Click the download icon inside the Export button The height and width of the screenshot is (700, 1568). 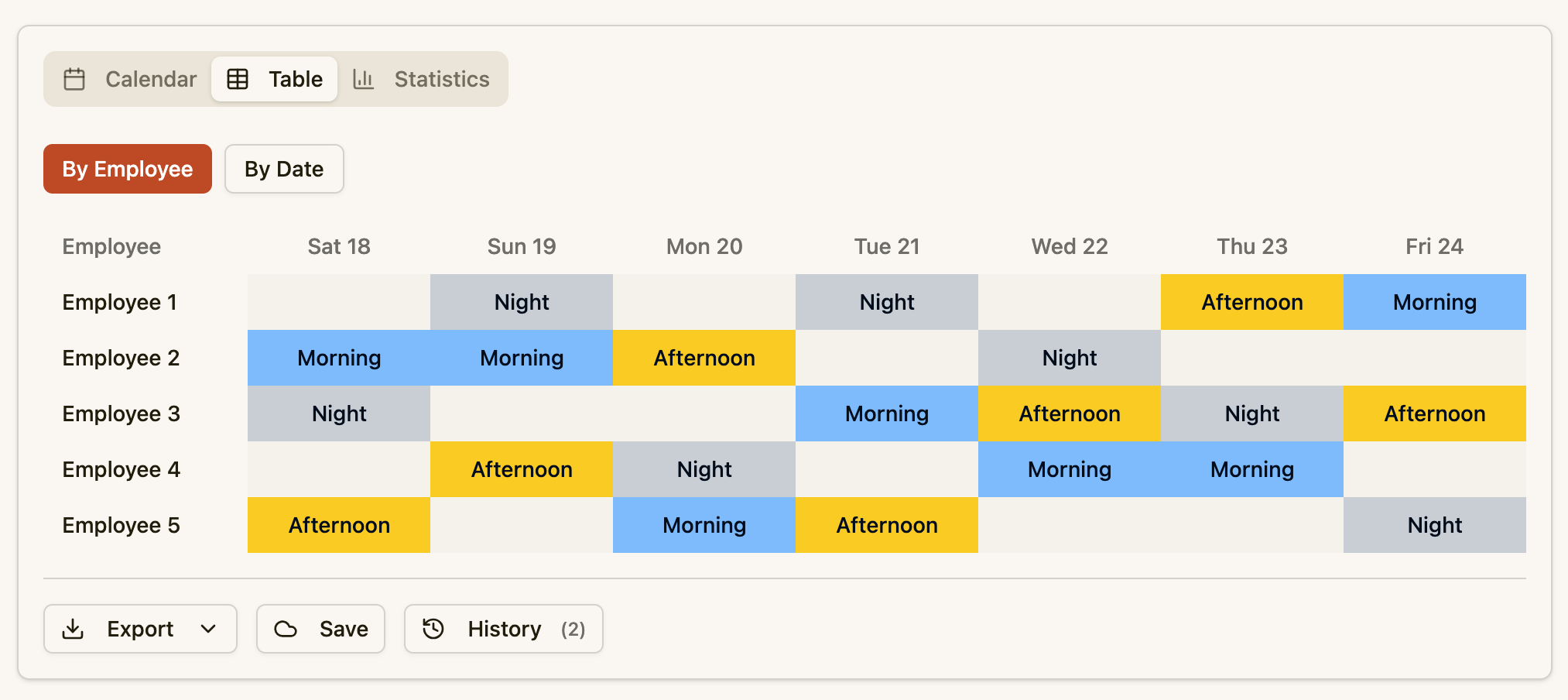coord(74,629)
